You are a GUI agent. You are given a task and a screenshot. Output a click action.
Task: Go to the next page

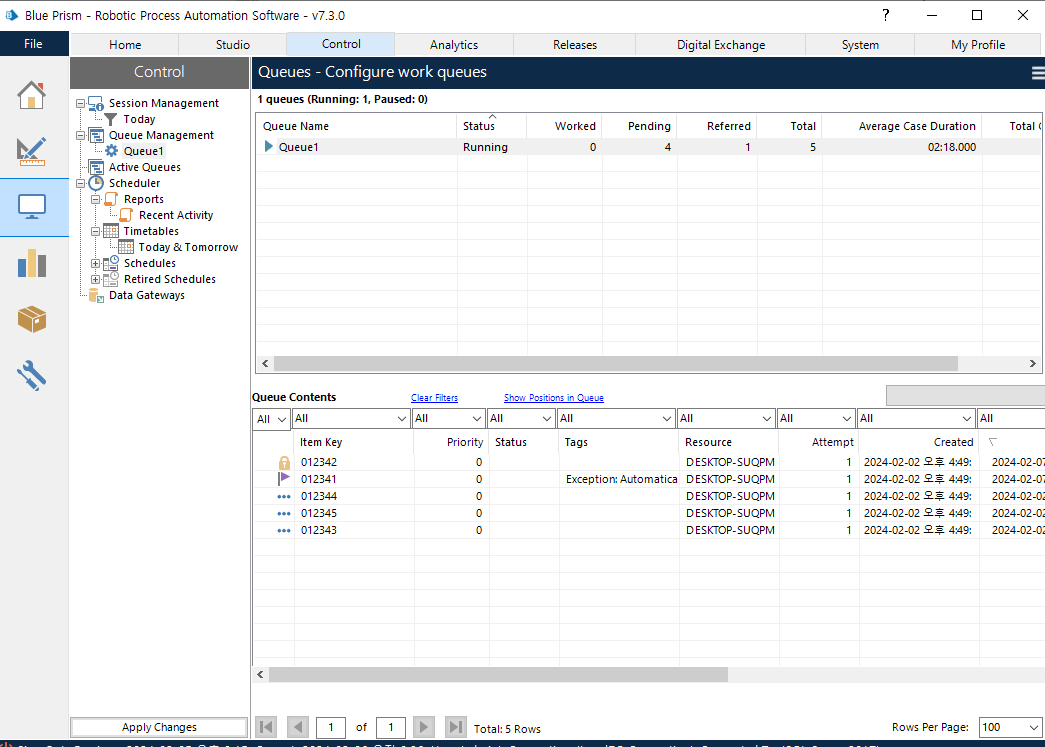[x=423, y=727]
